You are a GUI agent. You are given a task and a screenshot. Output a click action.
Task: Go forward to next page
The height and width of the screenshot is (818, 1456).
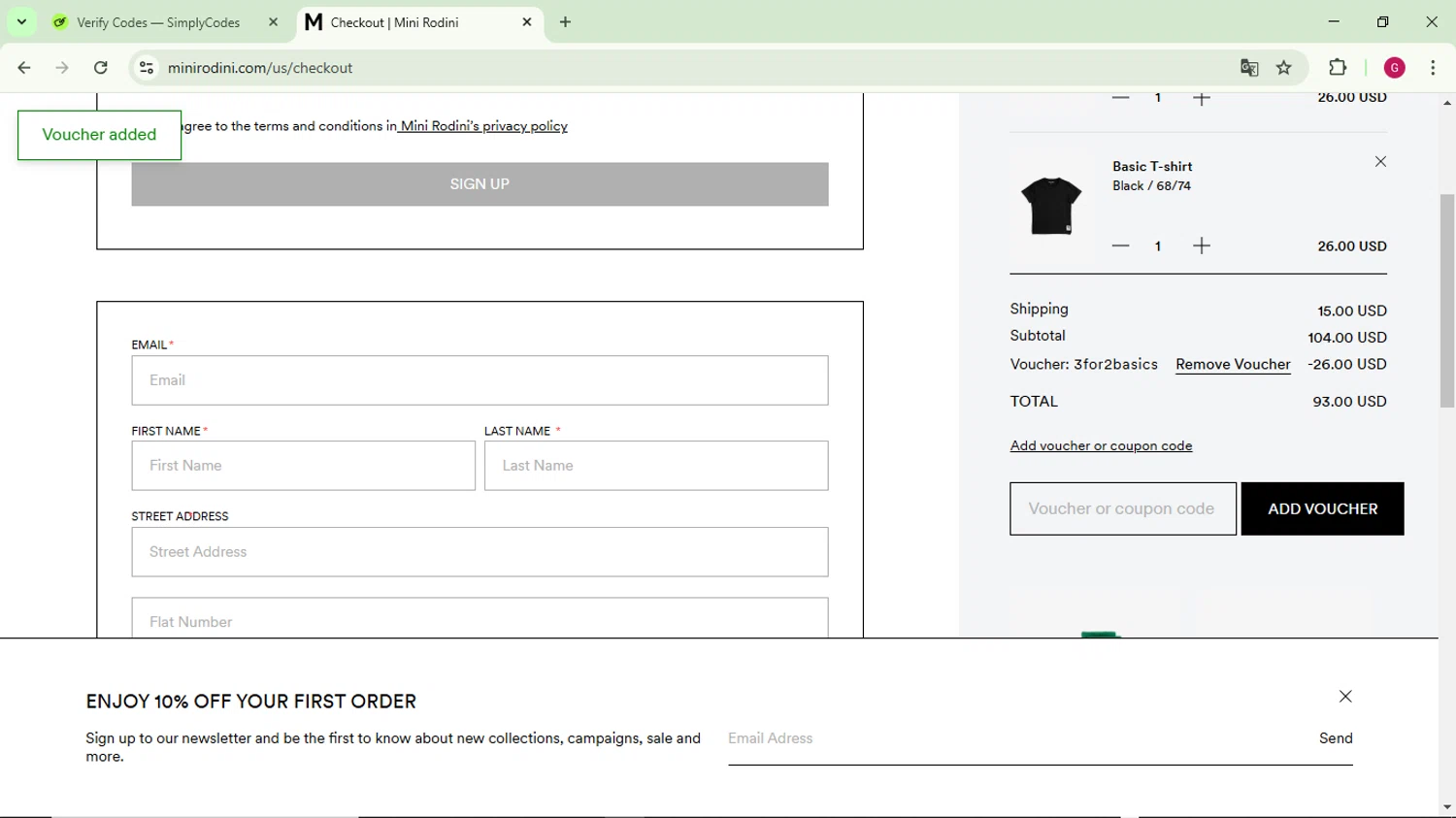tap(62, 68)
